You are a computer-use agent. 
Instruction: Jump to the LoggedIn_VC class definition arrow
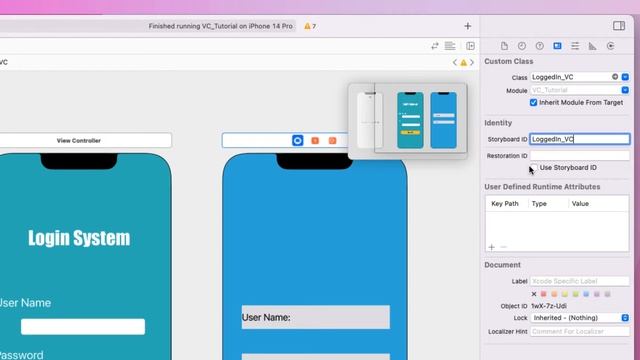click(615, 77)
